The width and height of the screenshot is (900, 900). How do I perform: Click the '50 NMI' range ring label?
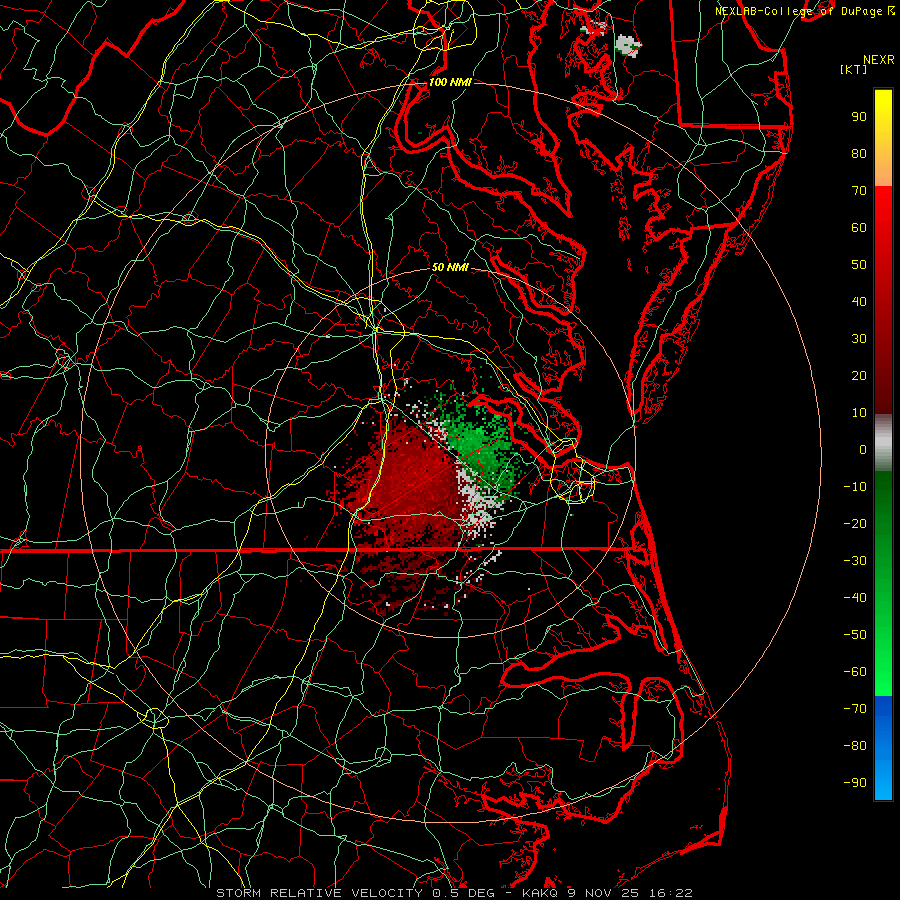pos(450,267)
